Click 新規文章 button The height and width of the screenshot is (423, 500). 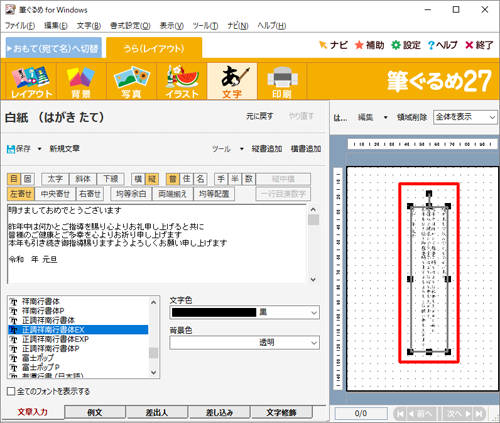click(x=65, y=149)
